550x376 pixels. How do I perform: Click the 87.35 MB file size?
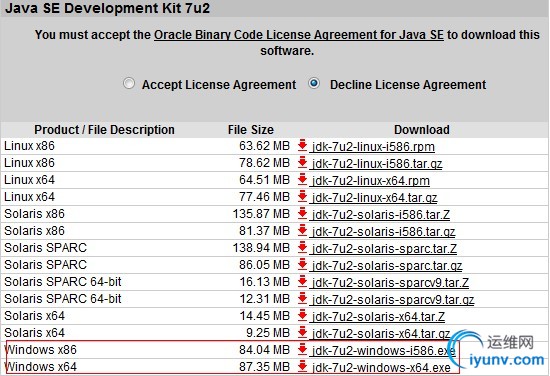pos(264,367)
